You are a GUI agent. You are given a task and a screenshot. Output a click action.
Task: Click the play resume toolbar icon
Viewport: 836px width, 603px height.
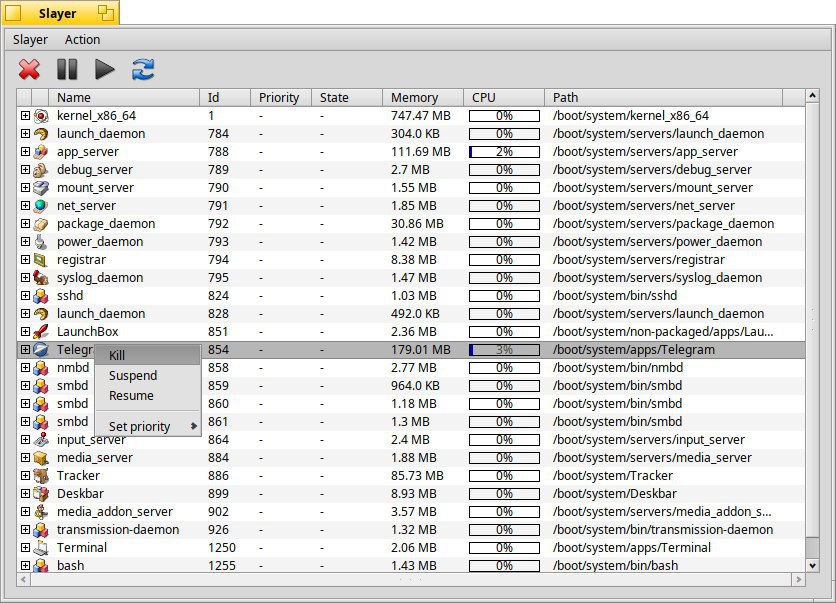(x=104, y=69)
